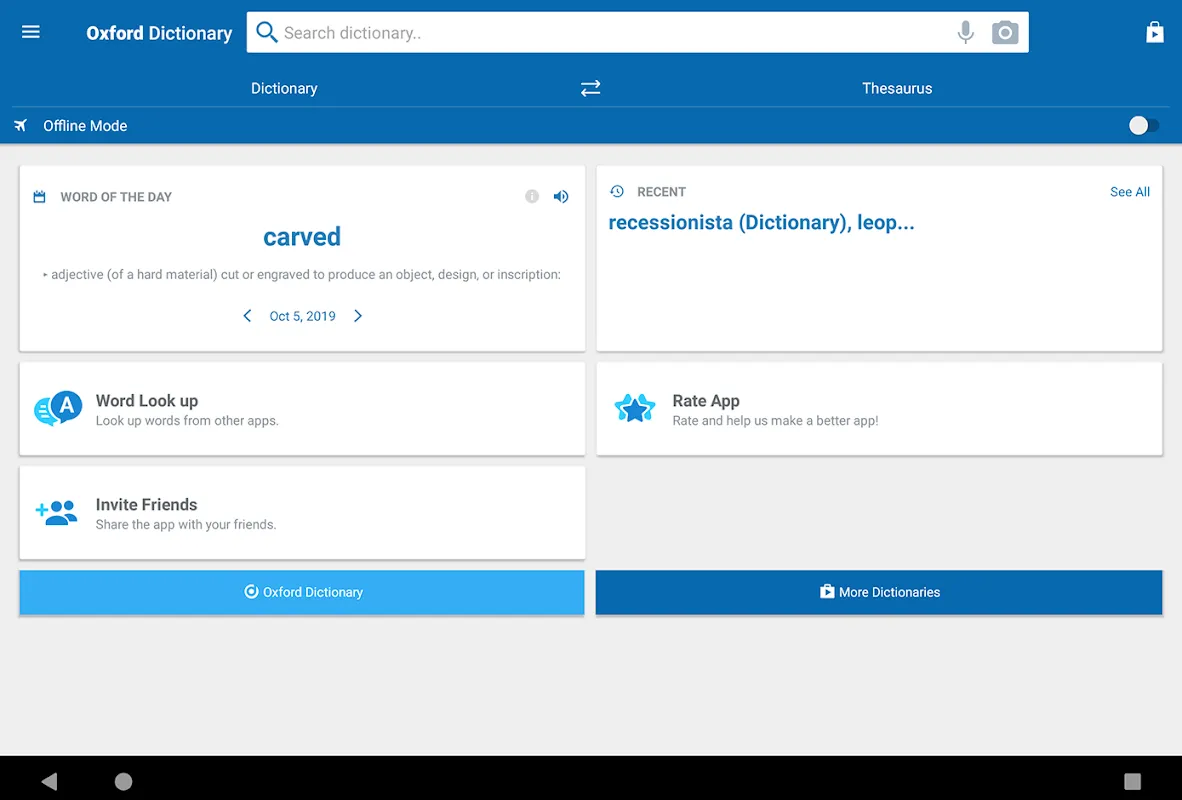This screenshot has width=1182, height=800.
Task: Show Word of the Day info icon
Action: click(532, 197)
